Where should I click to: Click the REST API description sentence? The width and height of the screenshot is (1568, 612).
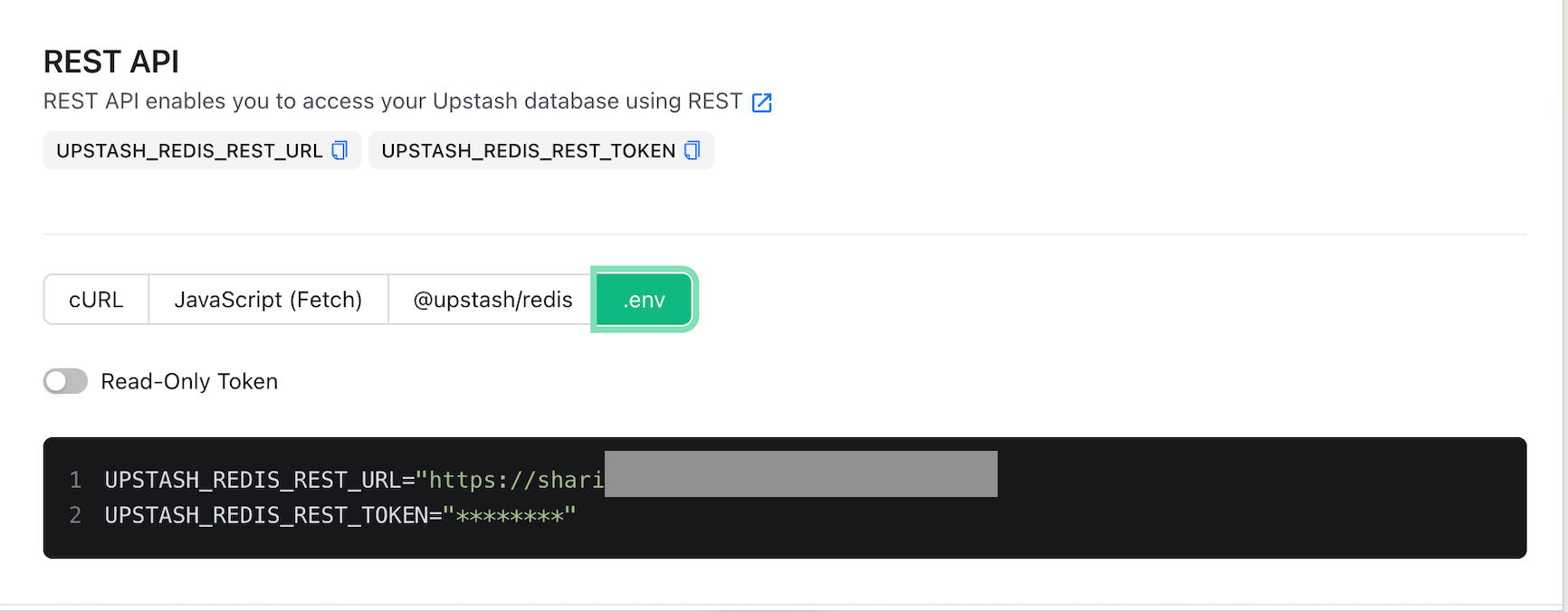click(392, 101)
